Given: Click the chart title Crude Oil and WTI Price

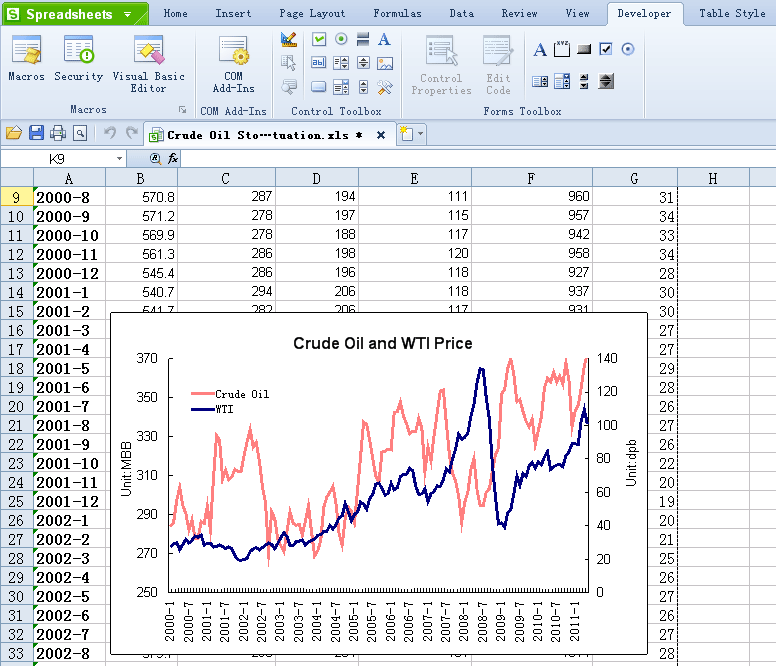Looking at the screenshot, I should [383, 343].
